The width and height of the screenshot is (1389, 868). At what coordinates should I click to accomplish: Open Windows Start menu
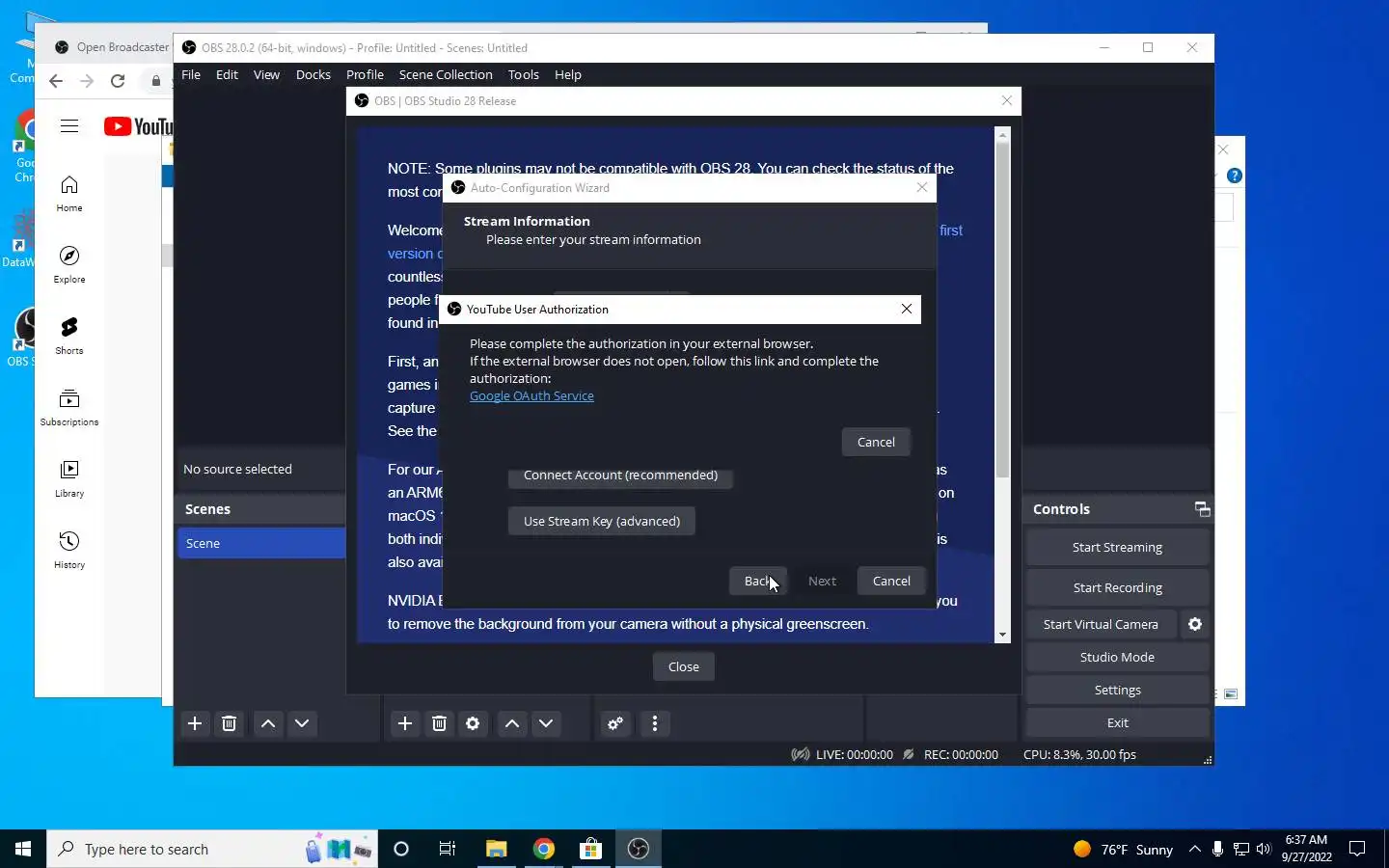click(23, 849)
